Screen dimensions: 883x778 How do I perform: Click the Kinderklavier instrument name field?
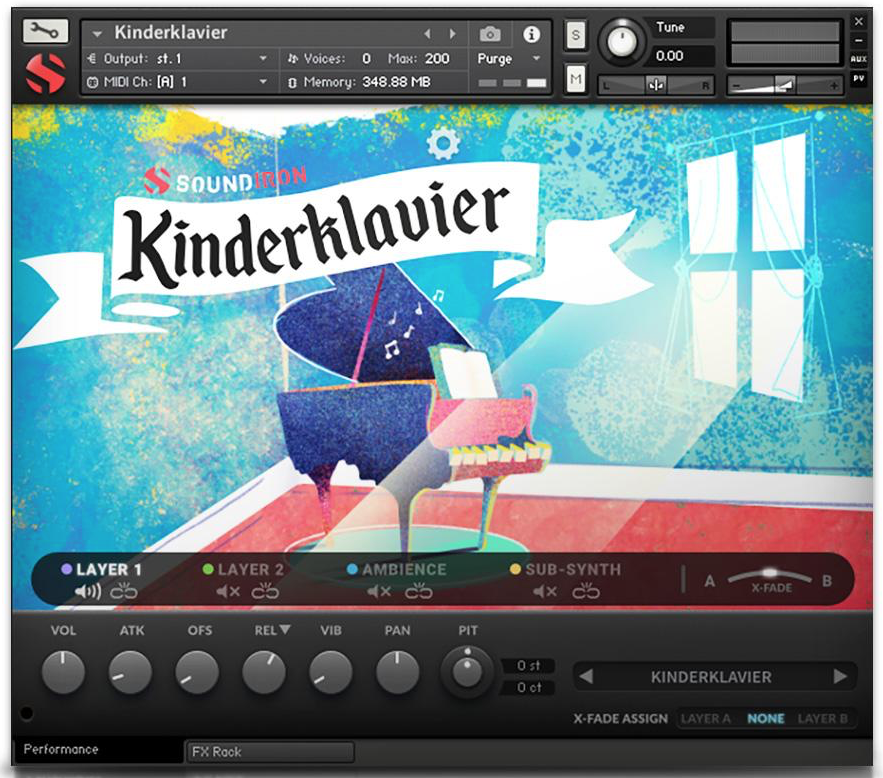pyautogui.click(x=171, y=33)
